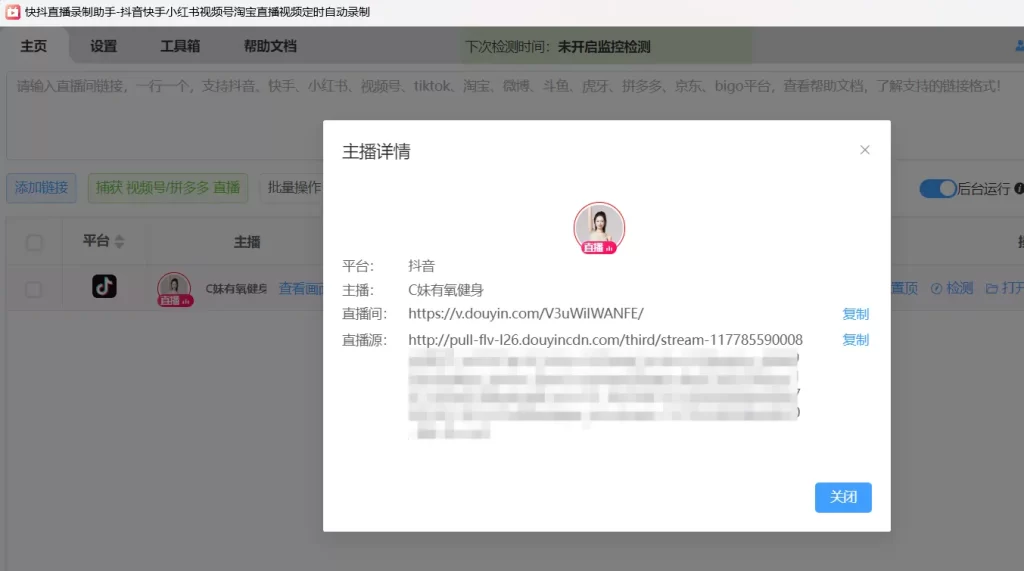The image size is (1024, 571).
Task: Click the Douyin platform icon in the row
Action: (x=104, y=287)
